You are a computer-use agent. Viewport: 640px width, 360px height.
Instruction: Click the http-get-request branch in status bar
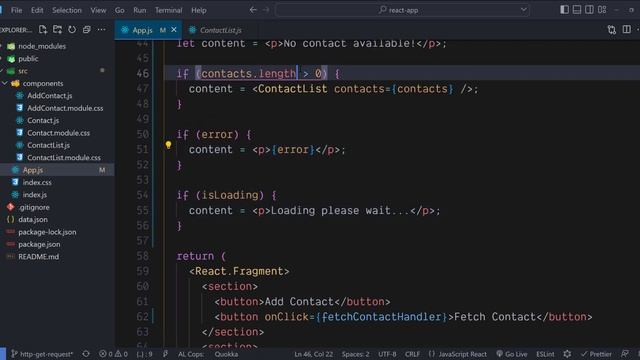(42, 354)
